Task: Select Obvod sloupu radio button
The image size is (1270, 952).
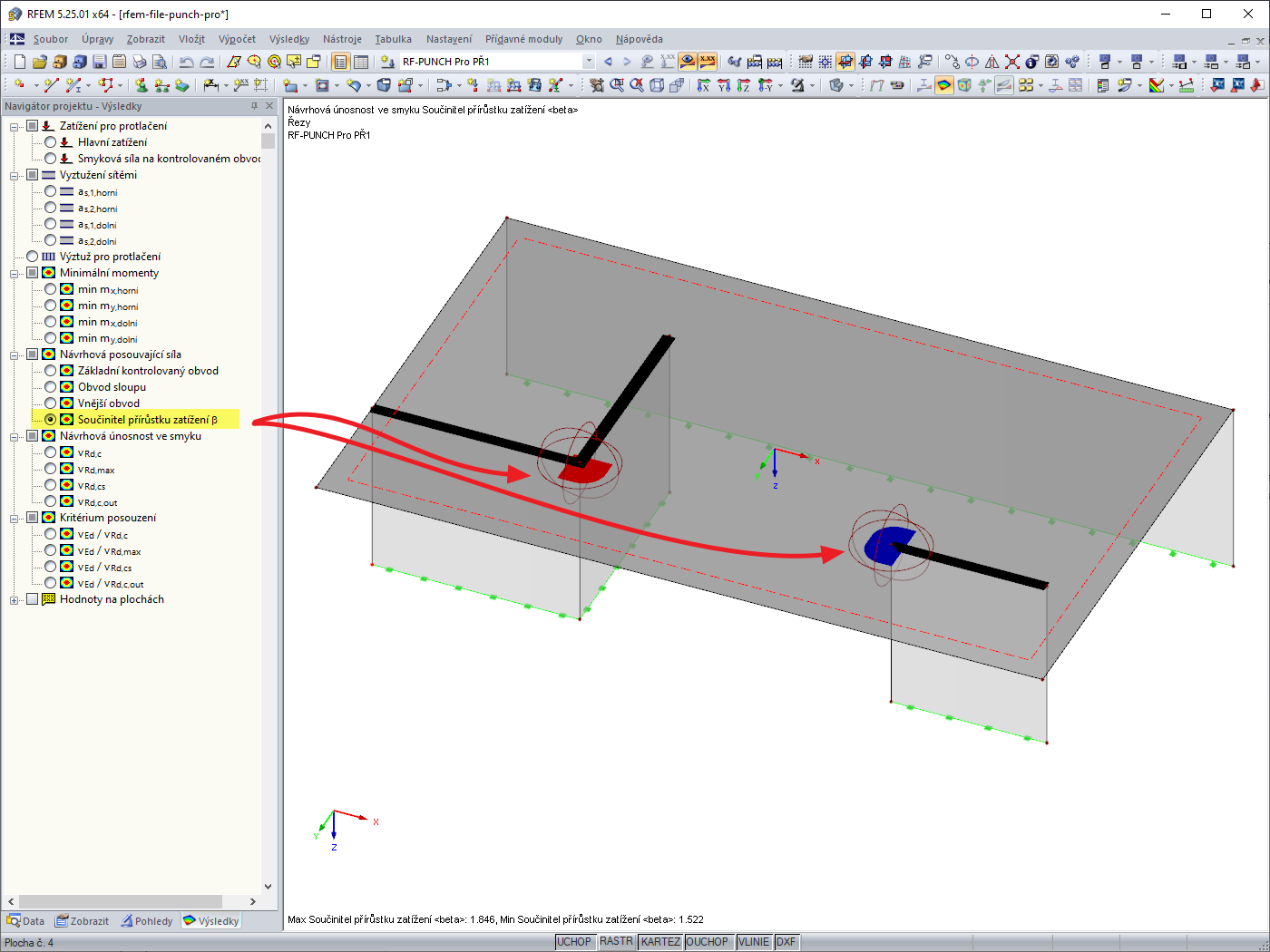Action: coord(51,387)
